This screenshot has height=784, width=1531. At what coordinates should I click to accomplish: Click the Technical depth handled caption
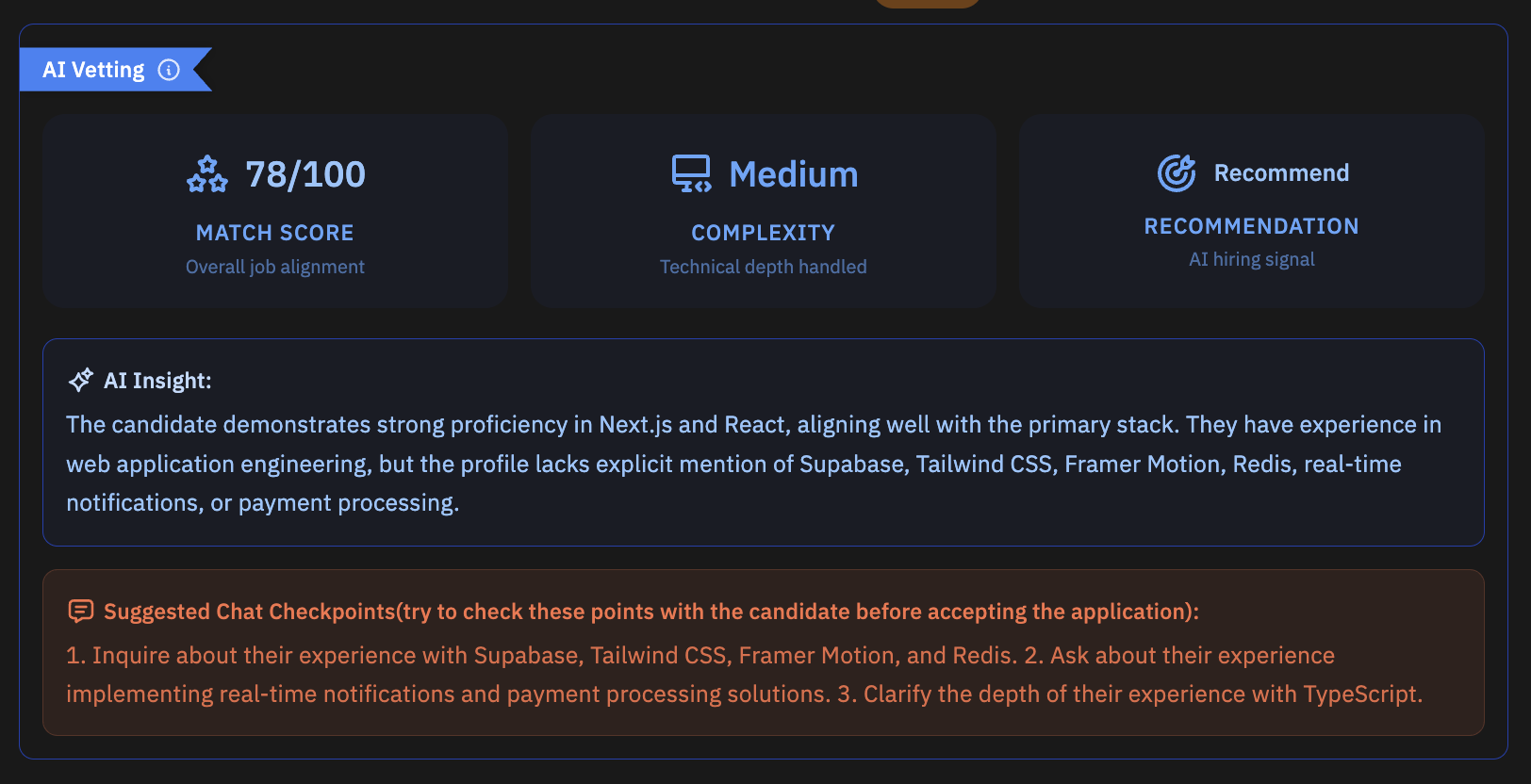763,267
